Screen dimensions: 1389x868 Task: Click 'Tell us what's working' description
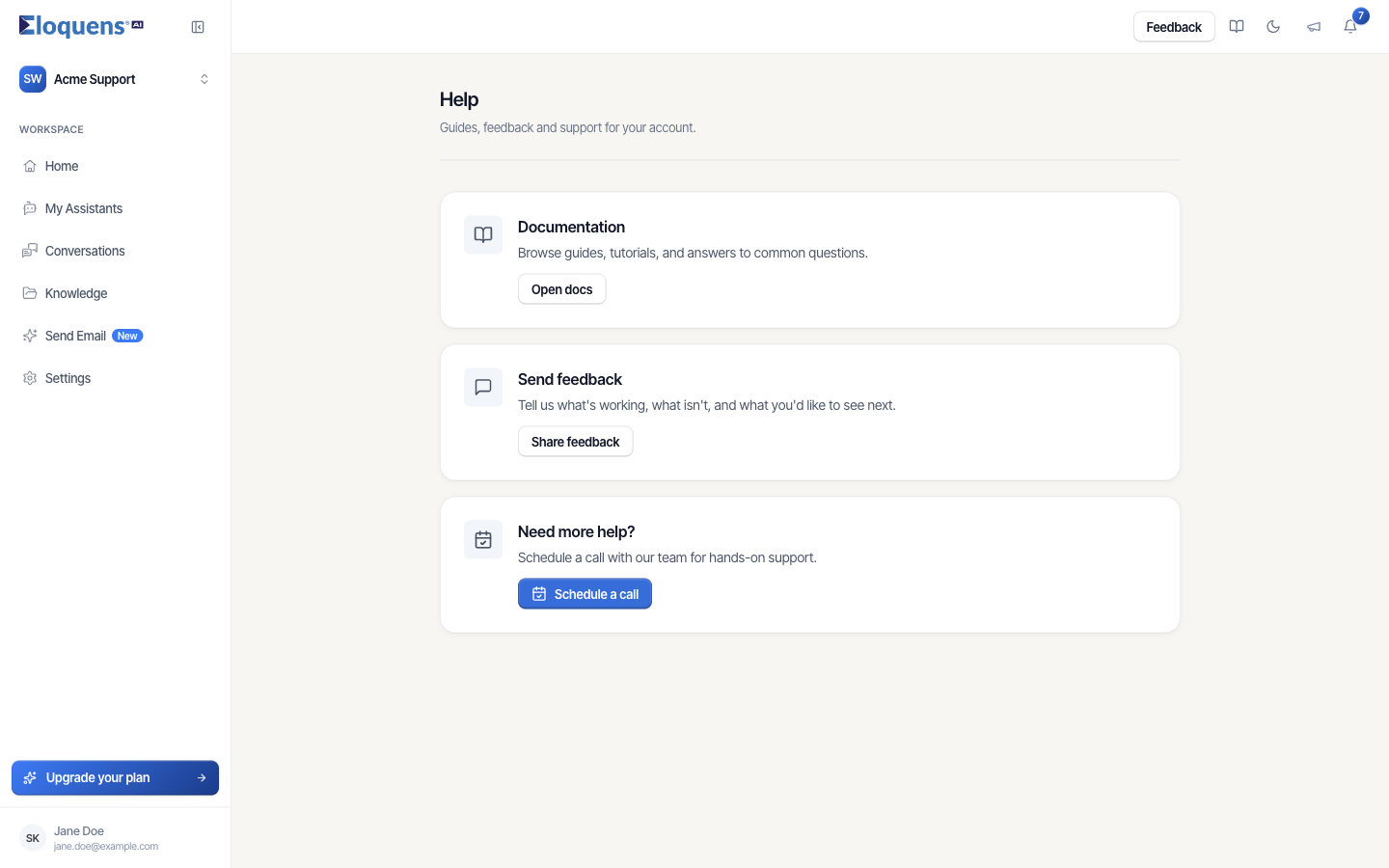(x=707, y=405)
